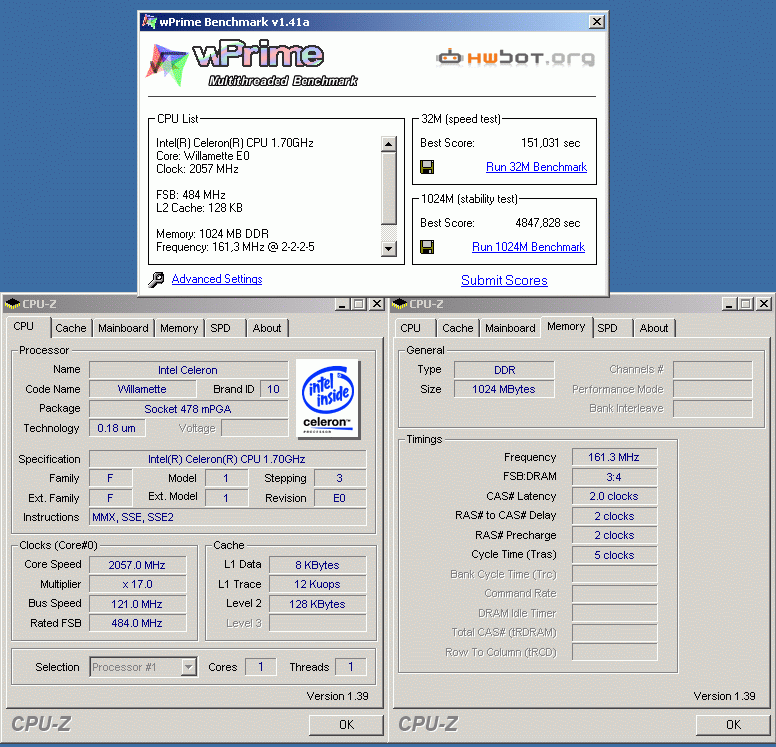Click the Name field showing Intel Celeron
This screenshot has width=776, height=747.
tap(188, 370)
